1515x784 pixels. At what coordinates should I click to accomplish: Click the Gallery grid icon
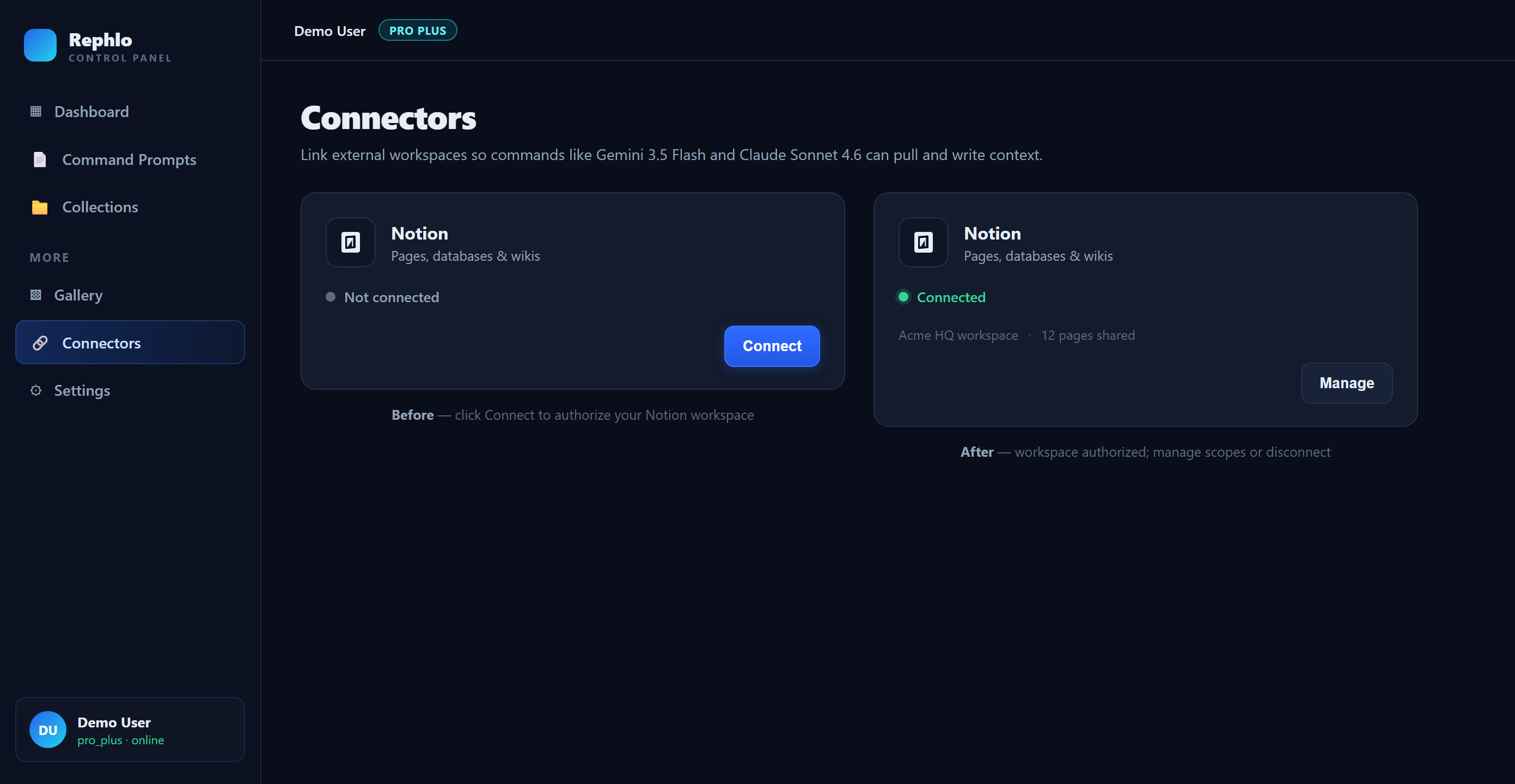click(x=36, y=295)
